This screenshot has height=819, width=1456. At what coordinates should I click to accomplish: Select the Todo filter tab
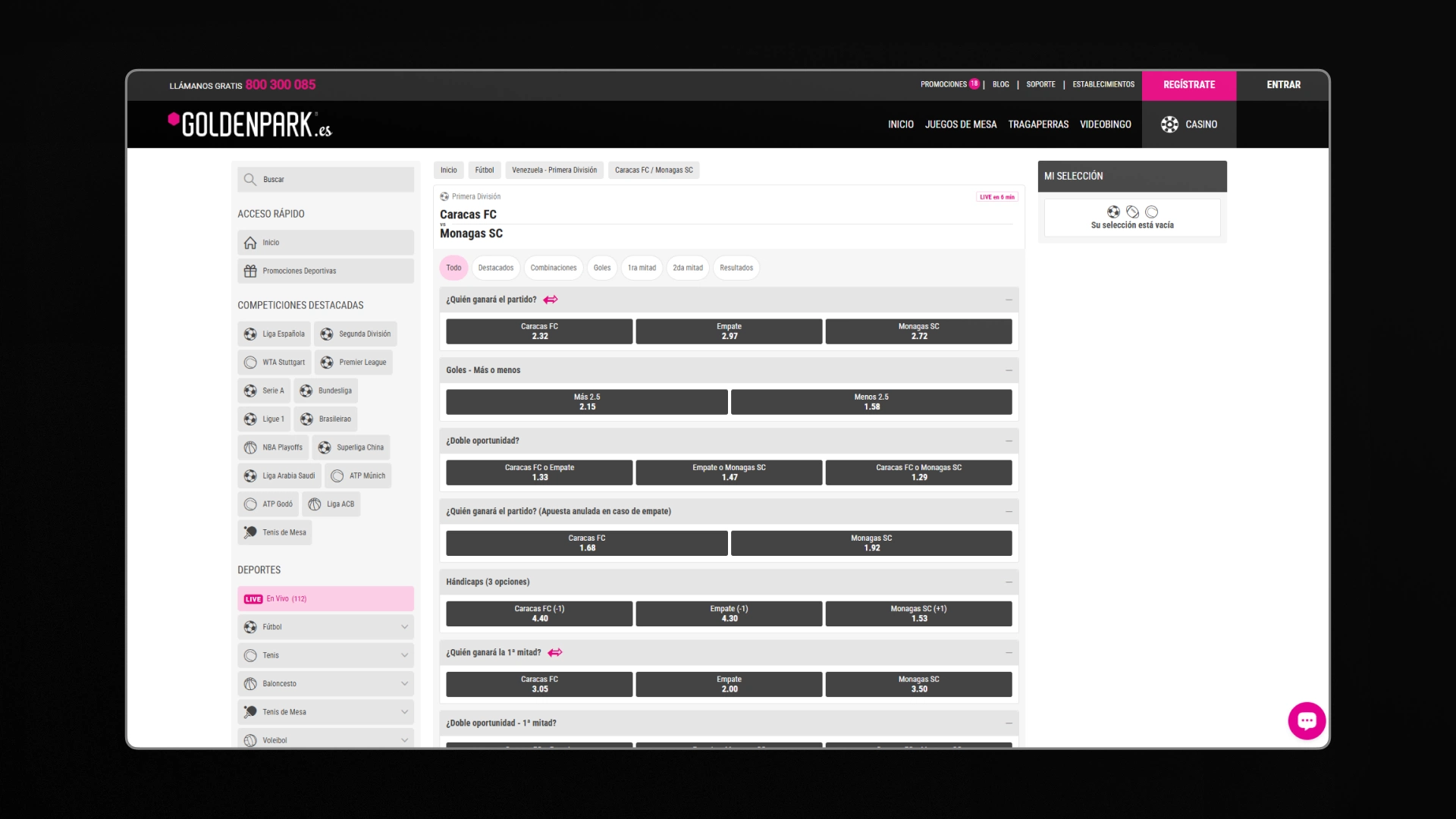tap(453, 268)
